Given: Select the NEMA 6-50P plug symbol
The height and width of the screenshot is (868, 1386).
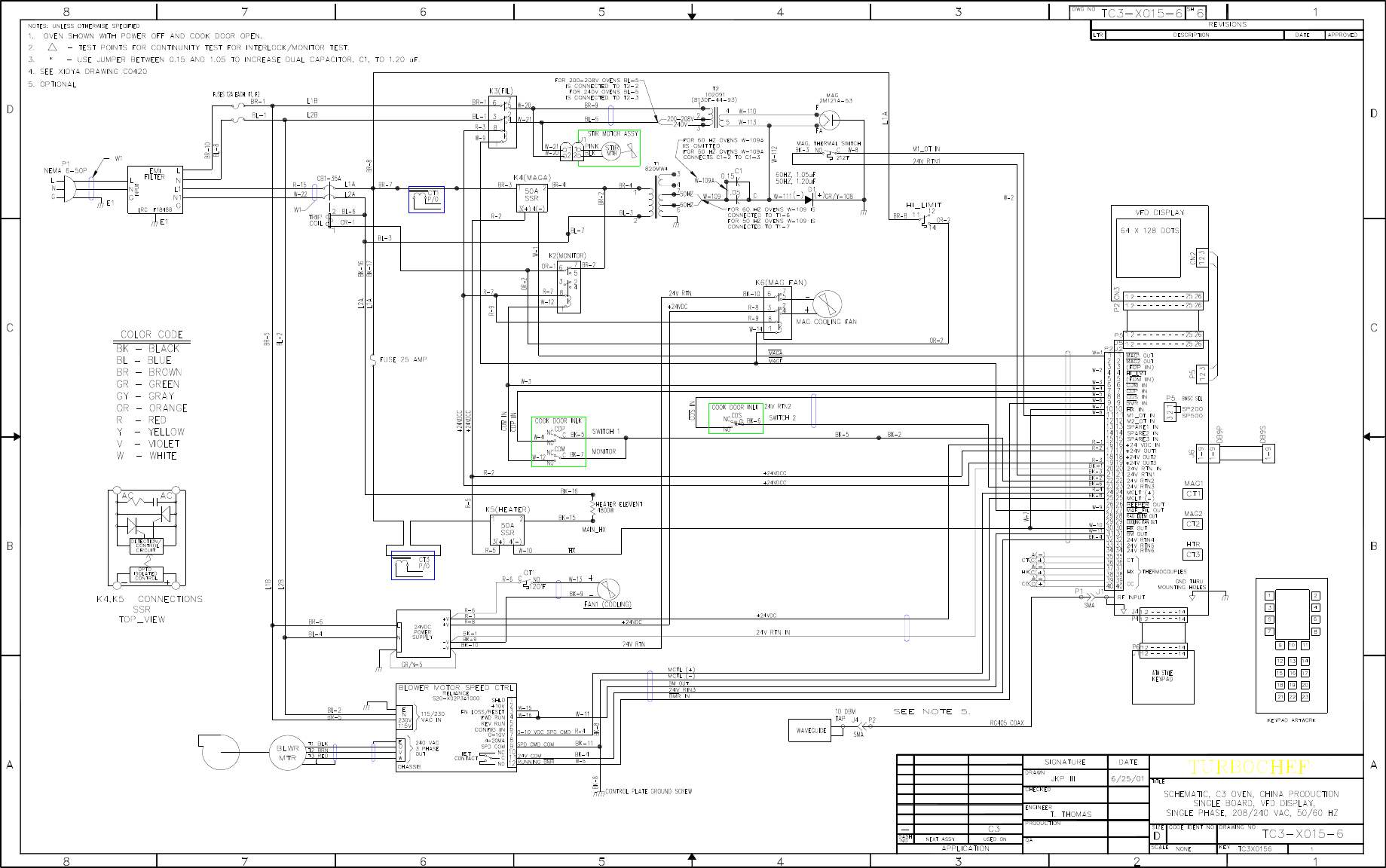Looking at the screenshot, I should pos(66,189).
